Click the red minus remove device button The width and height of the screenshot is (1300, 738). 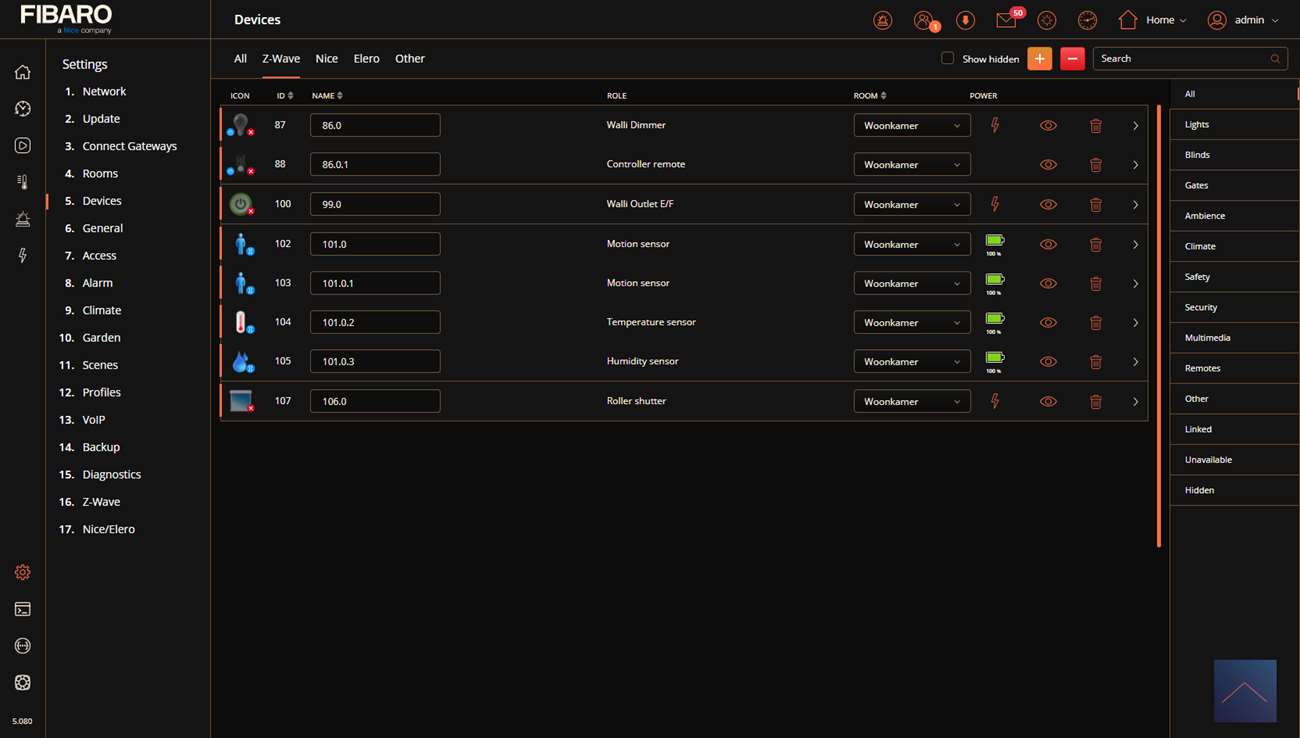click(x=1072, y=59)
